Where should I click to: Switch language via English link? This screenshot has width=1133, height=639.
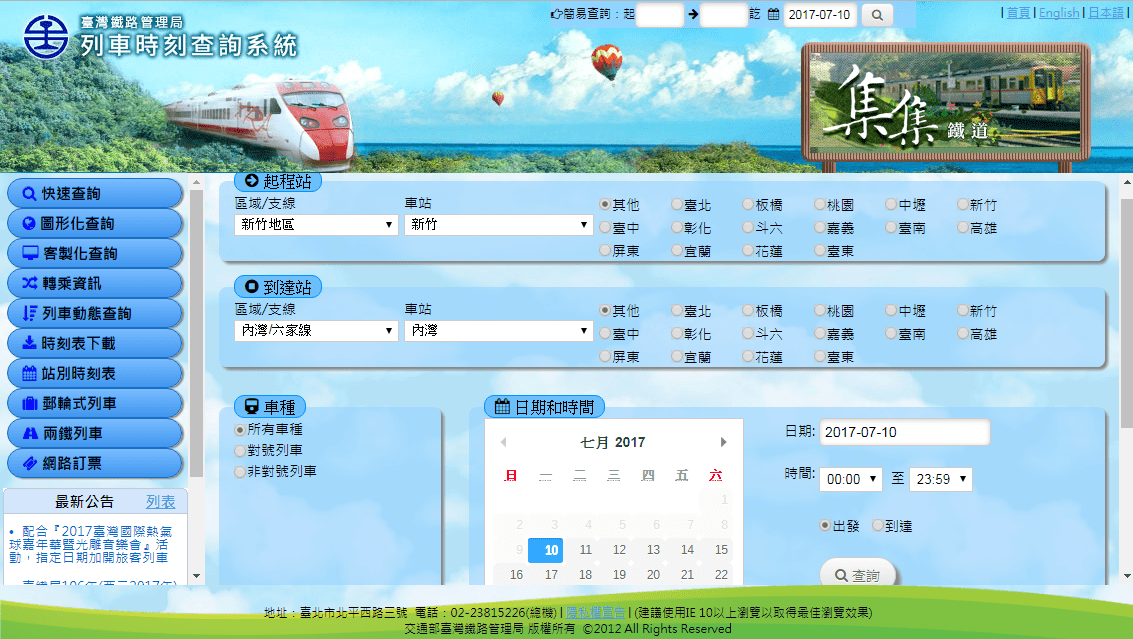click(1059, 13)
